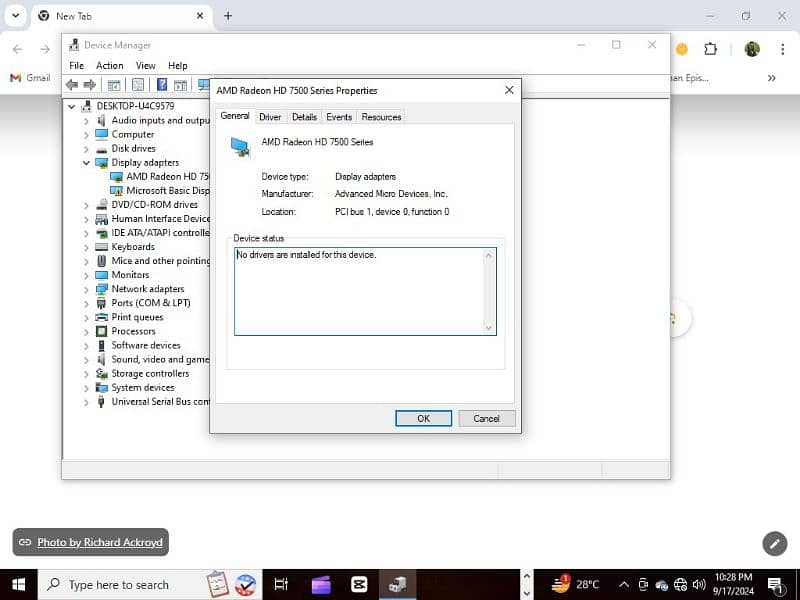Switch to the Resources tab
This screenshot has height=600, width=800.
pos(381,117)
